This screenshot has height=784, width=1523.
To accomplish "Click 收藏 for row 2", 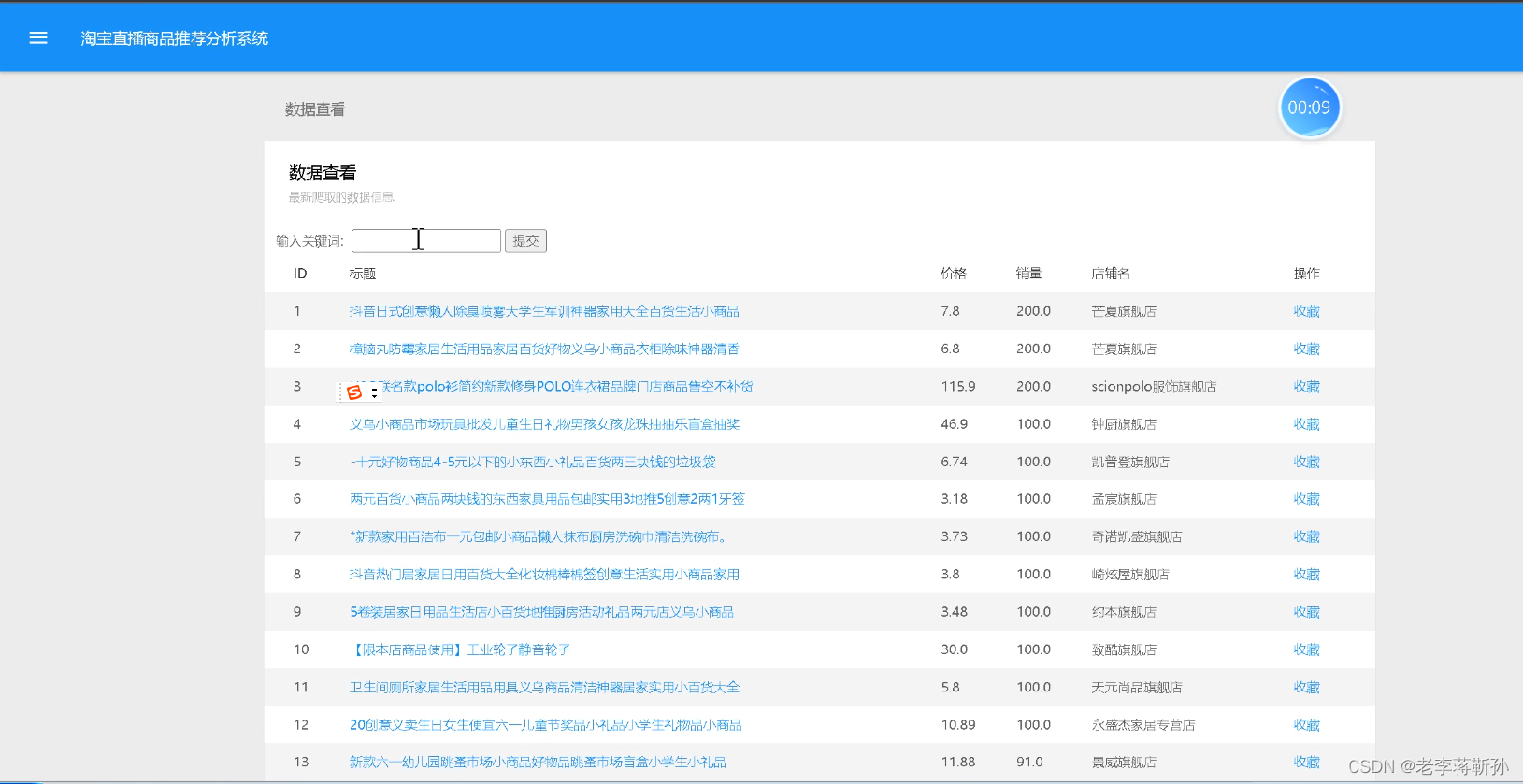I will 1306,349.
